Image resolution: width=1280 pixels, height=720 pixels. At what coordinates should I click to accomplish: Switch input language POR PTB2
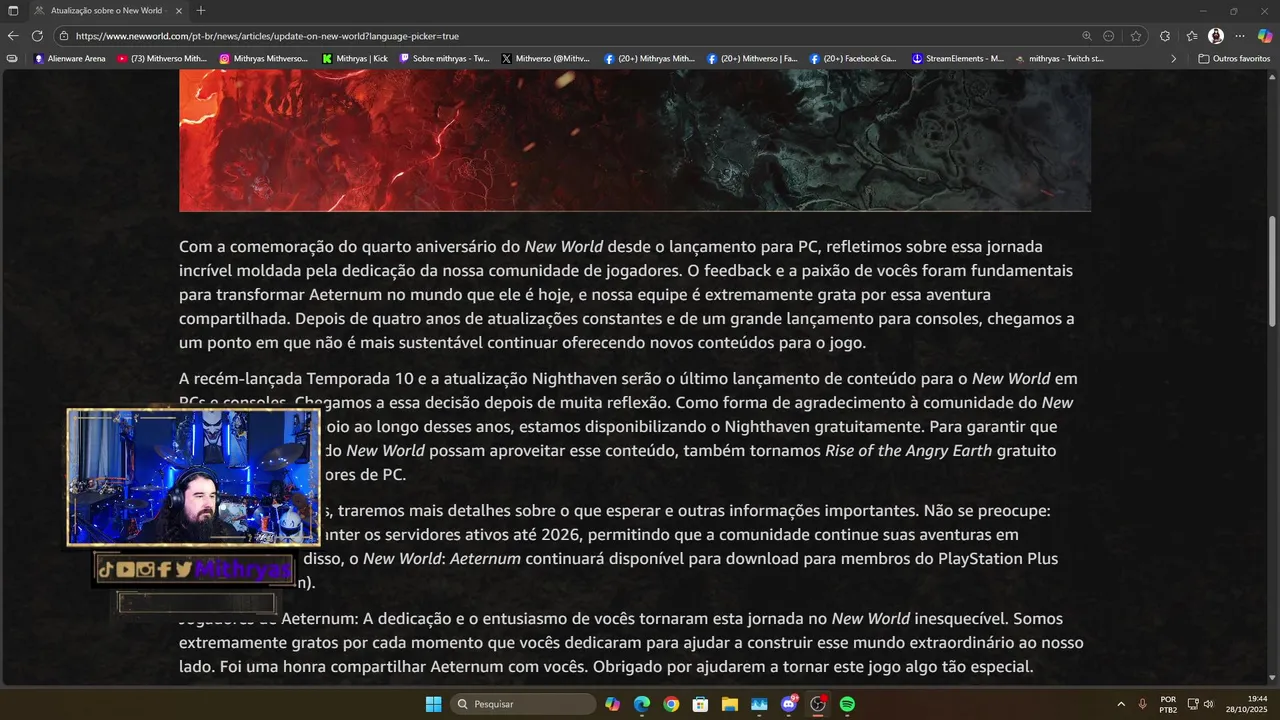[1168, 704]
